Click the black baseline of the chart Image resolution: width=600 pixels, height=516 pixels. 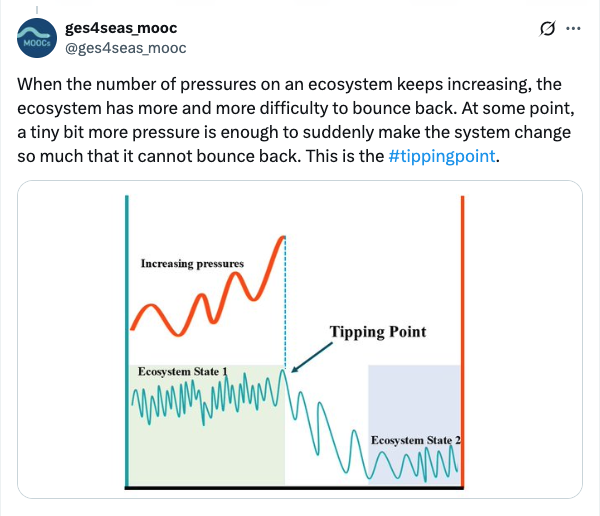tap(295, 487)
